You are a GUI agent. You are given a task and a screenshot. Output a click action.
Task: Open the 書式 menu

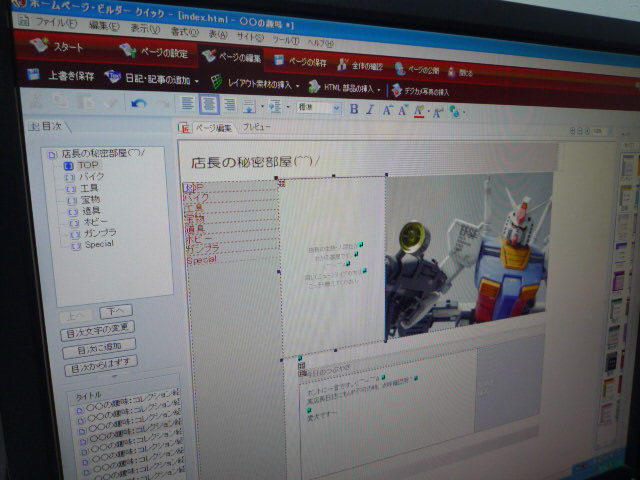(184, 31)
